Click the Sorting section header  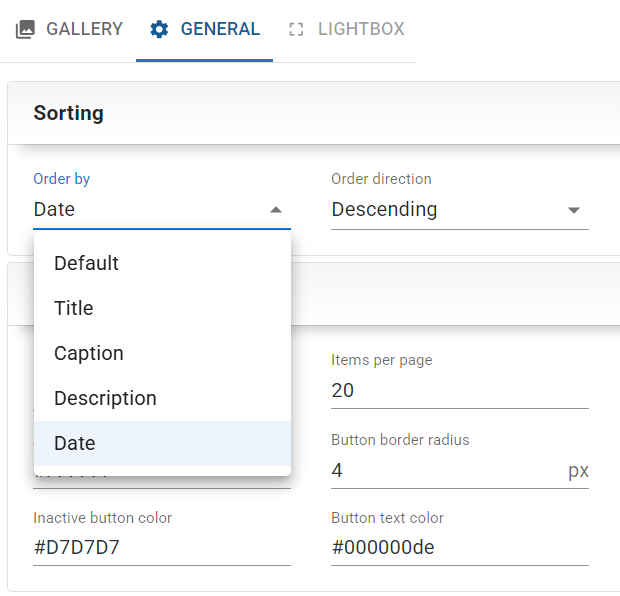point(69,113)
